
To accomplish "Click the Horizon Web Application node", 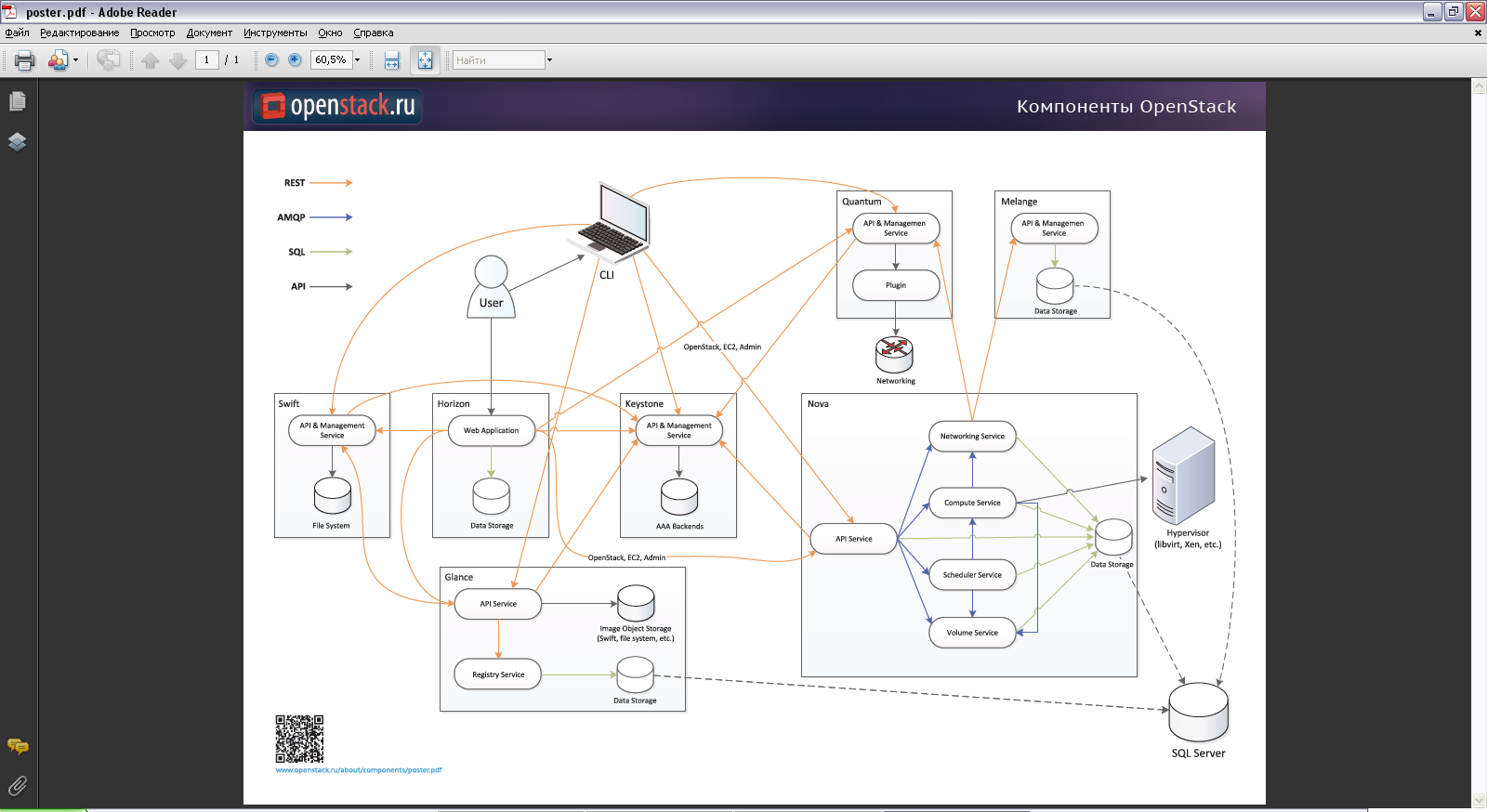I will point(492,431).
